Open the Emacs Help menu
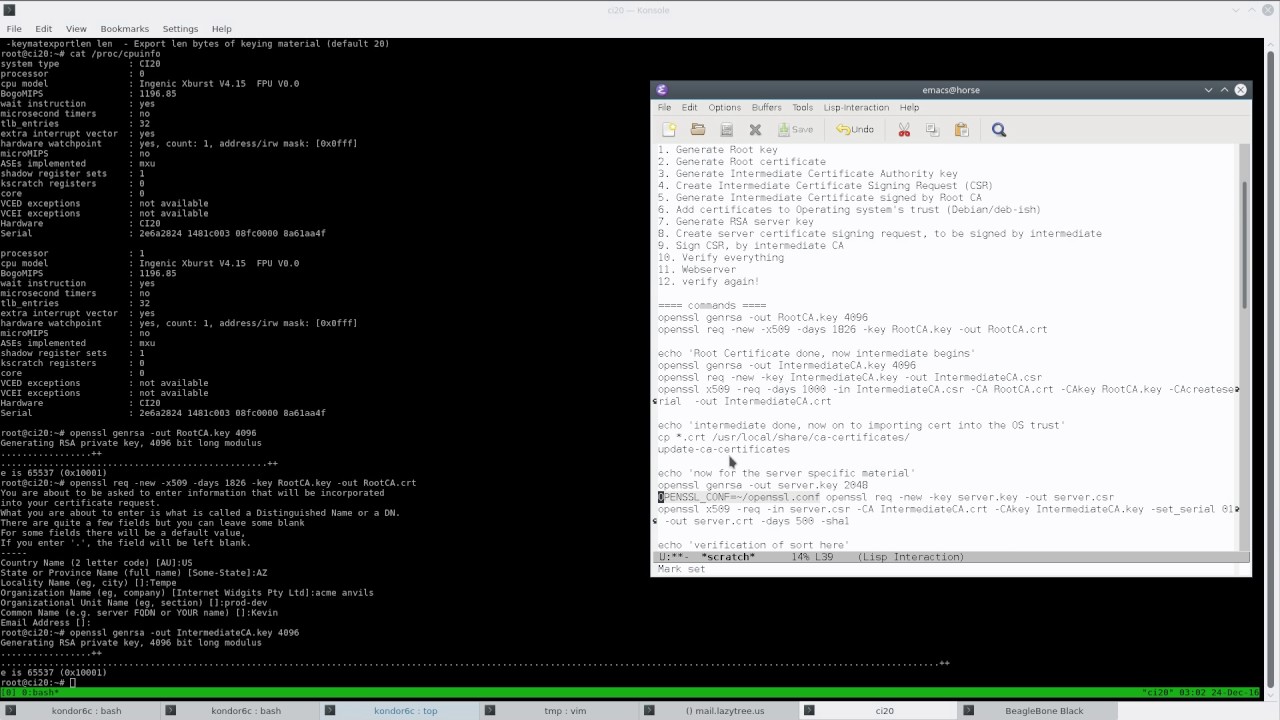1280x720 pixels. click(x=909, y=108)
